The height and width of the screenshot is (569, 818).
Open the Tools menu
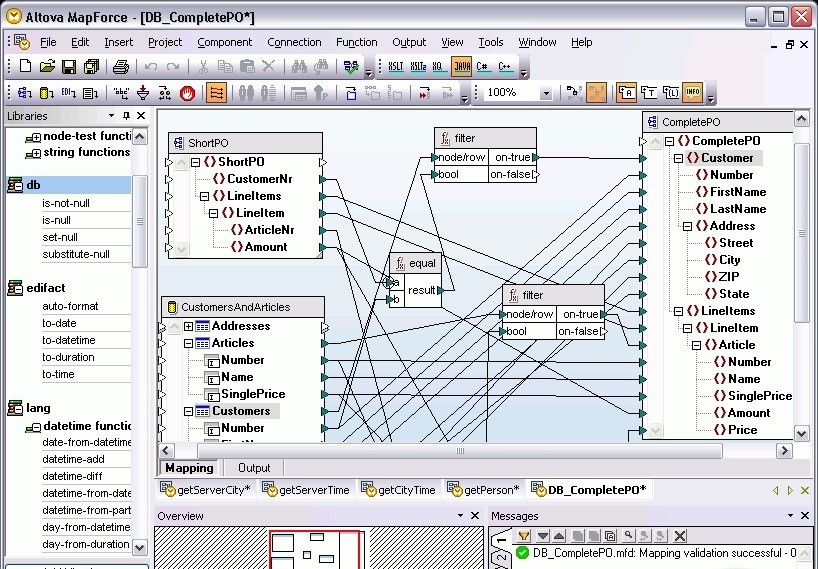click(x=491, y=42)
